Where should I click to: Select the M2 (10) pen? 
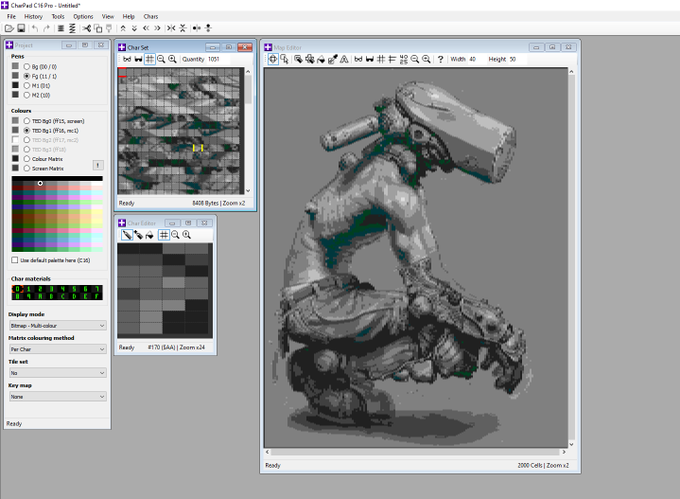tap(27, 95)
